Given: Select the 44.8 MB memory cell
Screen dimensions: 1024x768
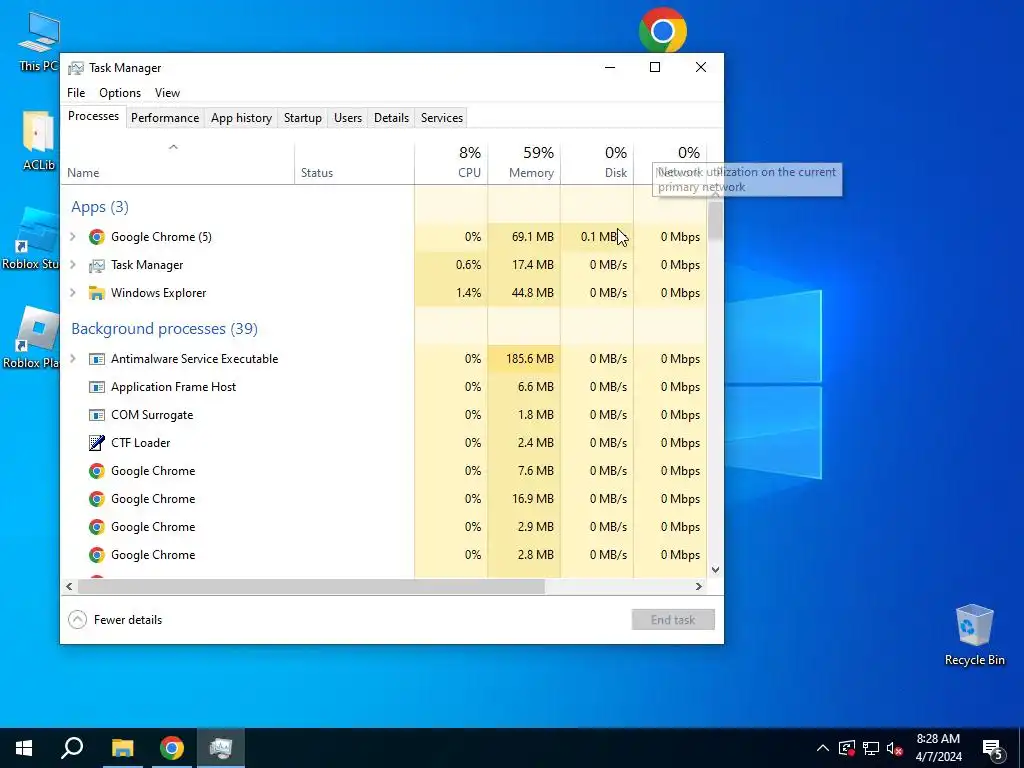Looking at the screenshot, I should click(524, 293).
